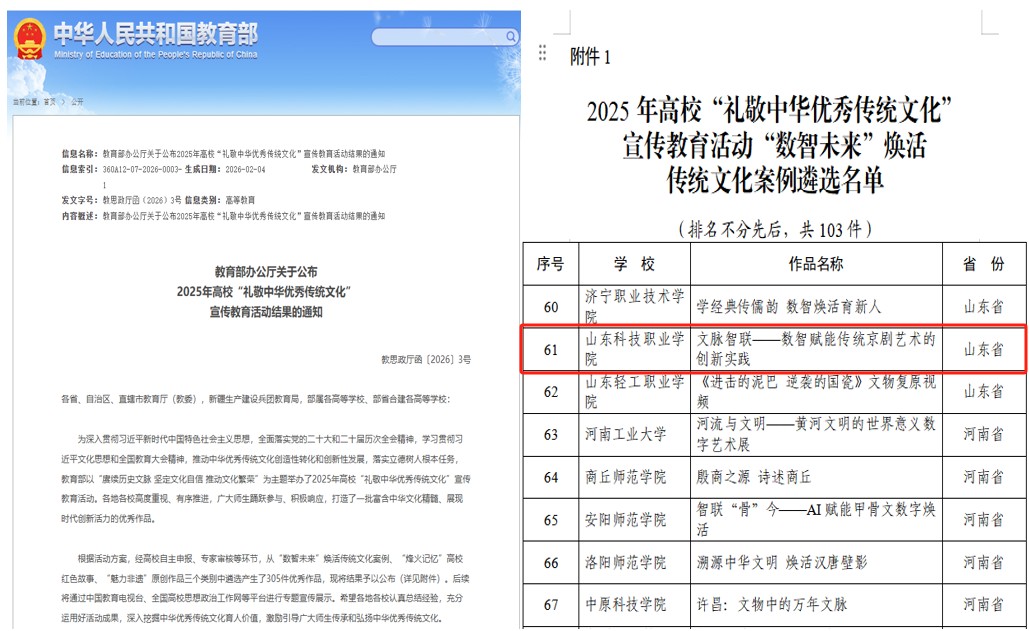Go to the 公开 breadcrumb link

click(x=77, y=102)
